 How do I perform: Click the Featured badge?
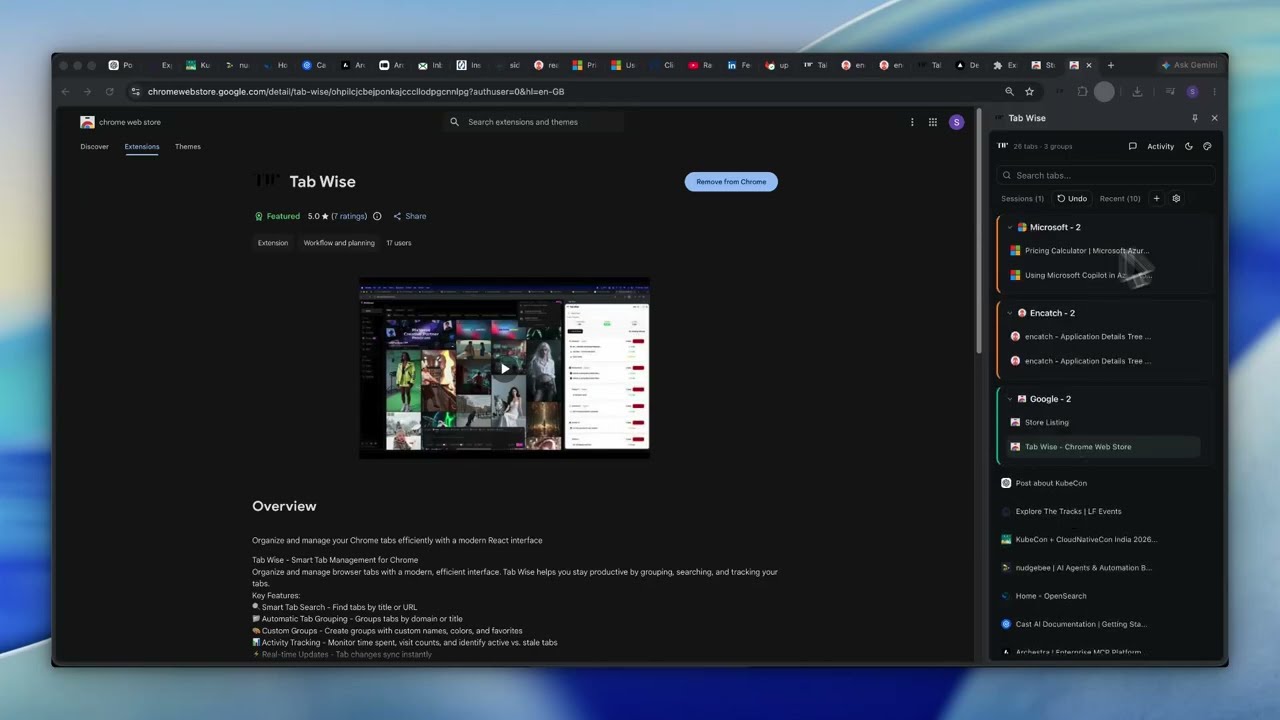(277, 216)
